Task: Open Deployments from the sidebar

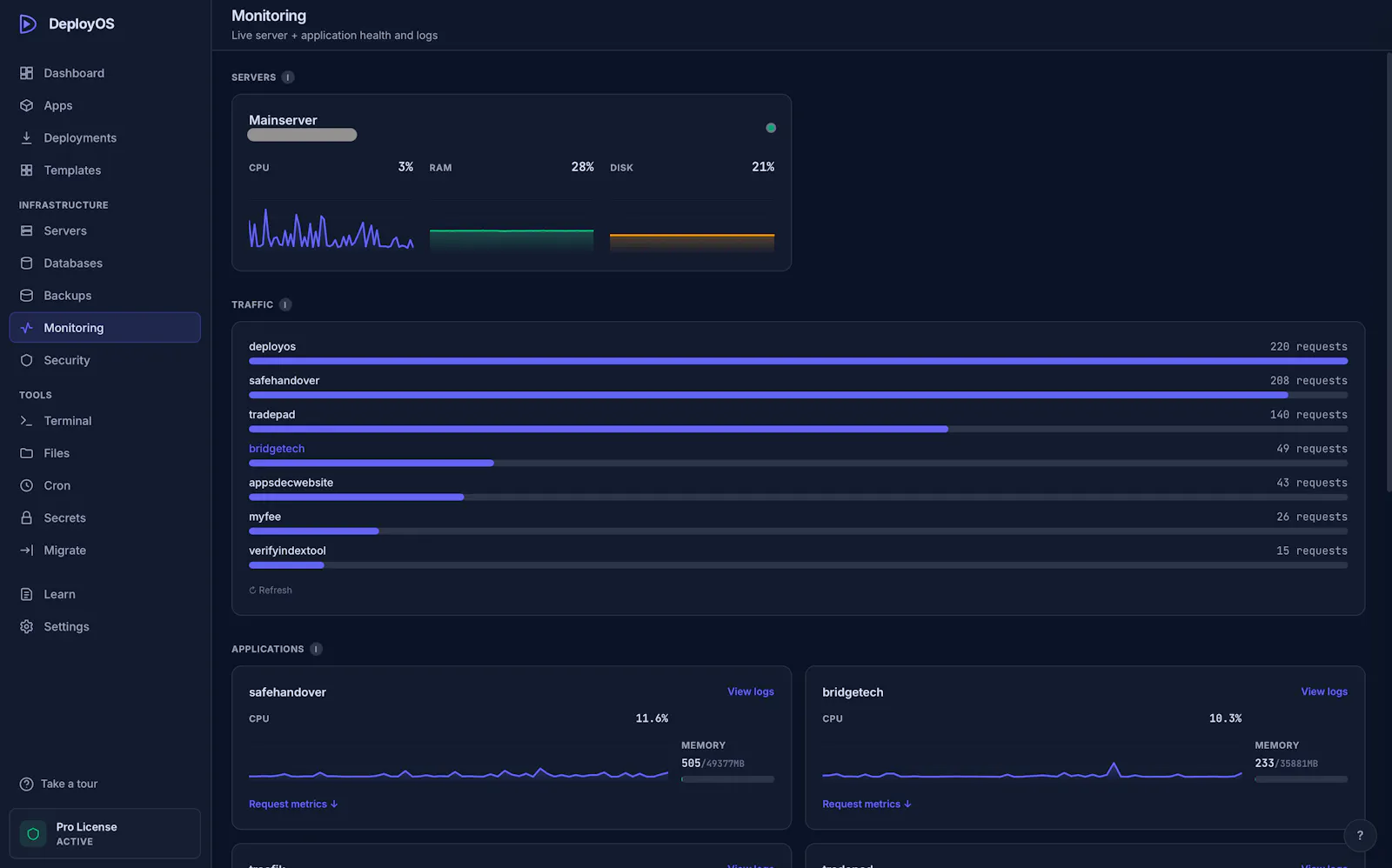Action: point(104,137)
